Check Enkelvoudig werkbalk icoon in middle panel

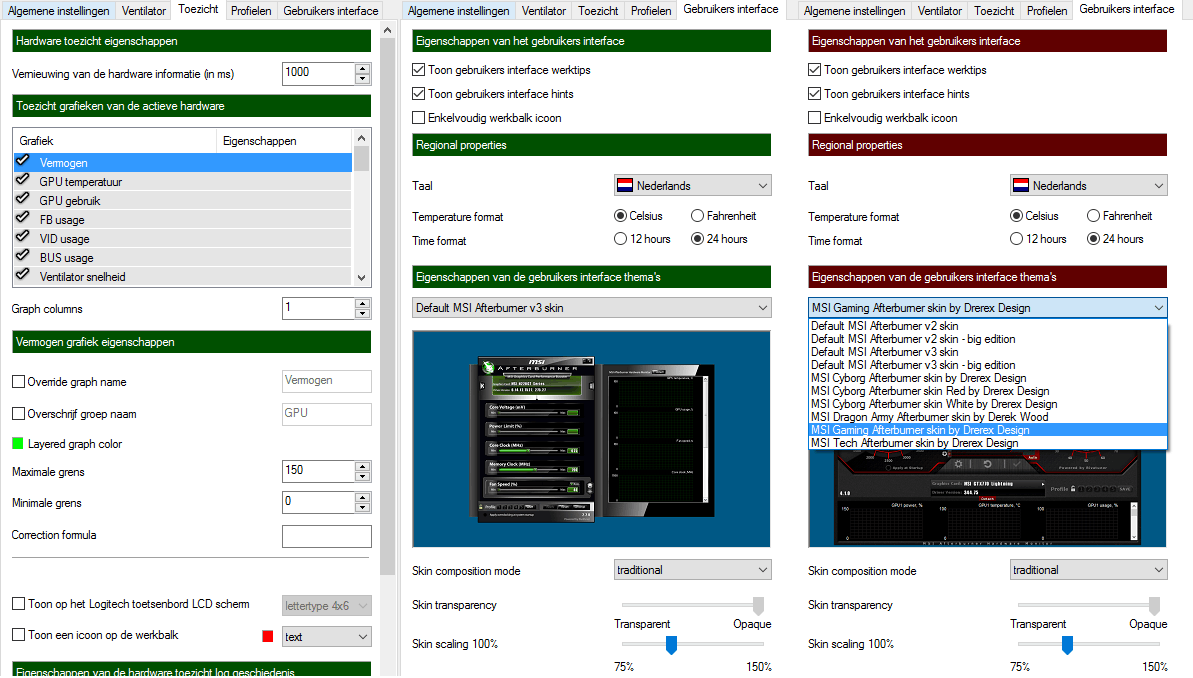coord(418,118)
